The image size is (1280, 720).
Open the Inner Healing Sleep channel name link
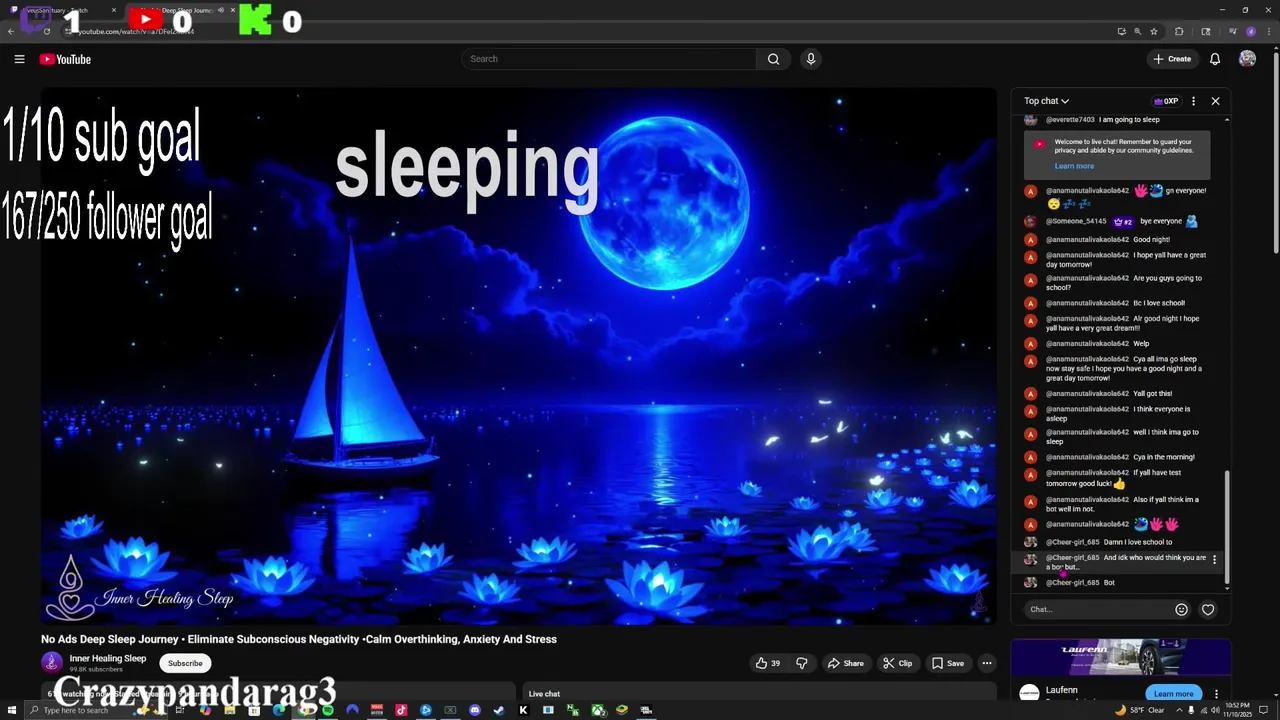(x=108, y=658)
